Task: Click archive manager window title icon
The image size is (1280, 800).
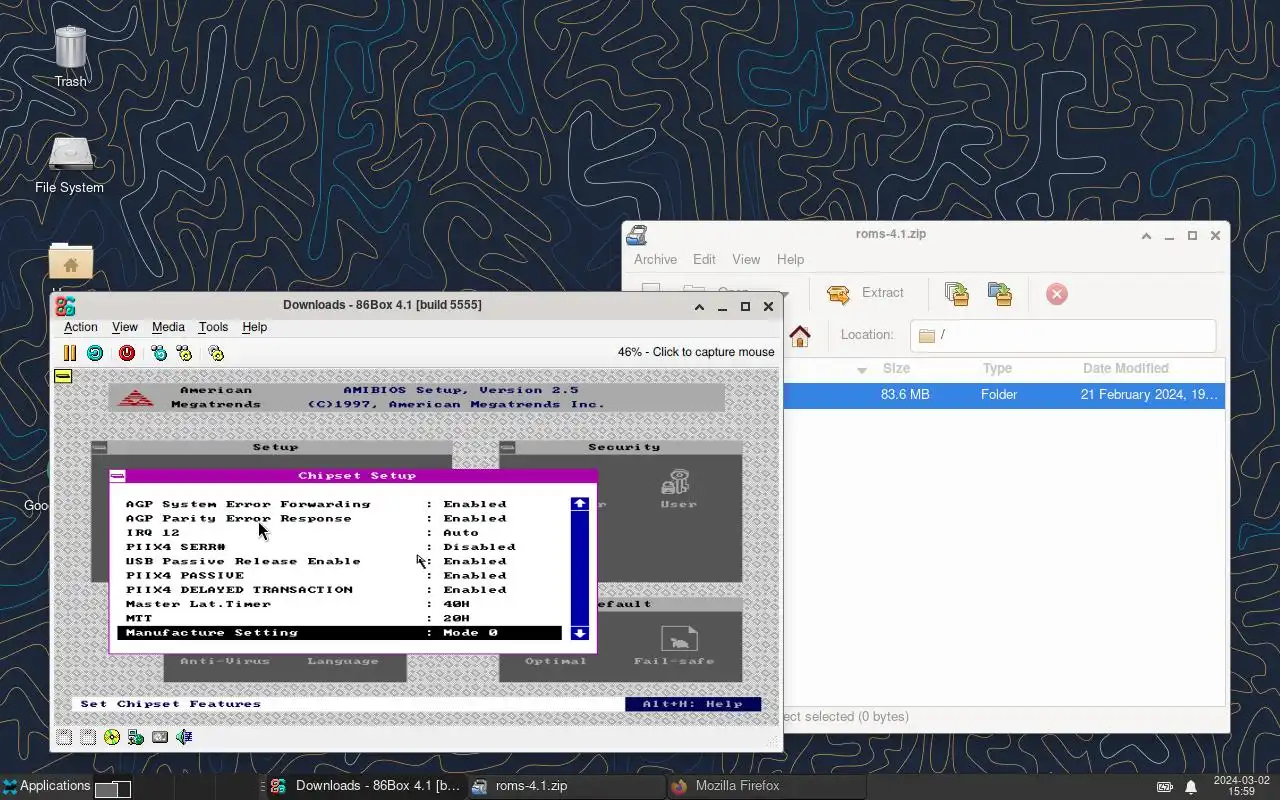Action: click(x=637, y=235)
